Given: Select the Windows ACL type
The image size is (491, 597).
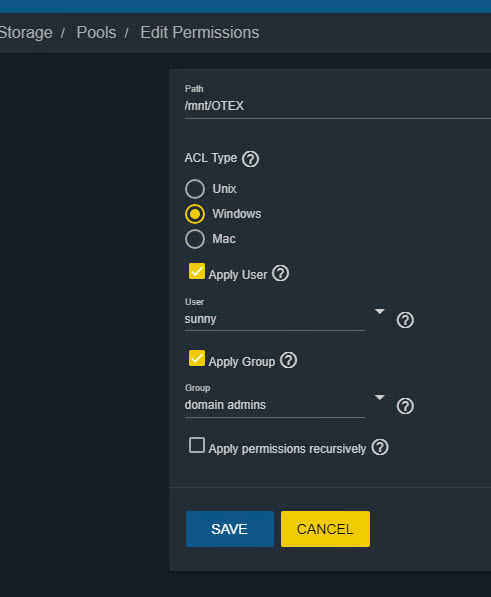Looking at the screenshot, I should tap(195, 214).
